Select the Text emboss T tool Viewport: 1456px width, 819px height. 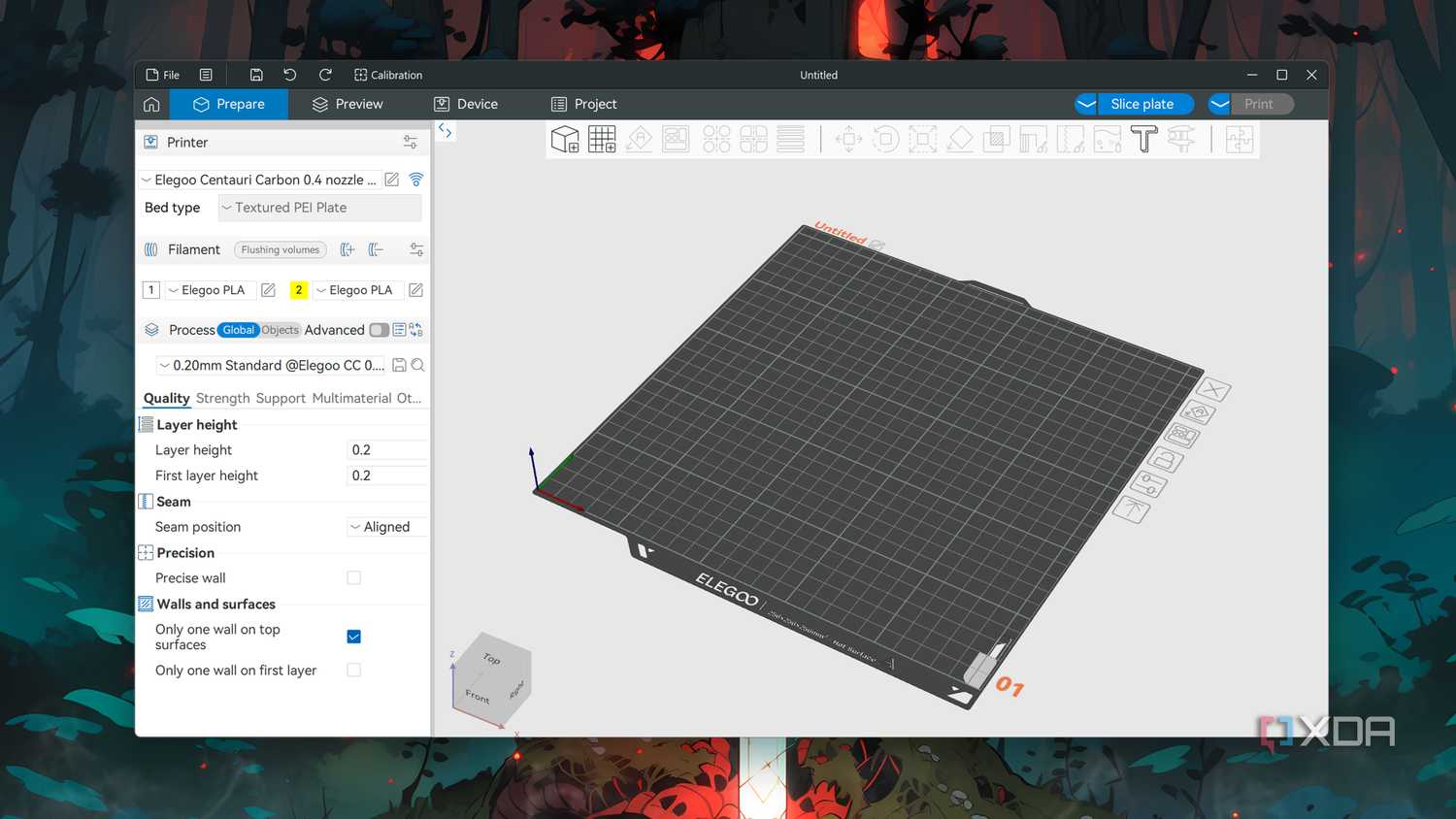tap(1143, 140)
